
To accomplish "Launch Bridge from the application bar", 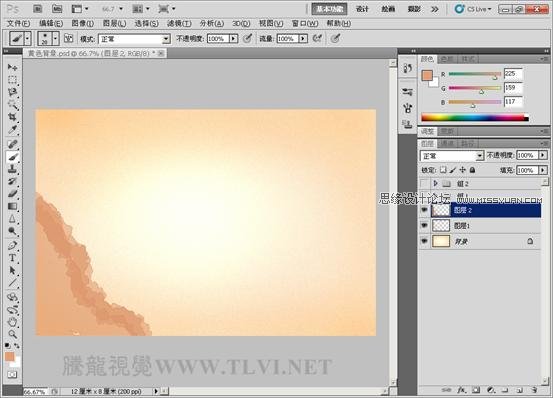I will [x=37, y=9].
